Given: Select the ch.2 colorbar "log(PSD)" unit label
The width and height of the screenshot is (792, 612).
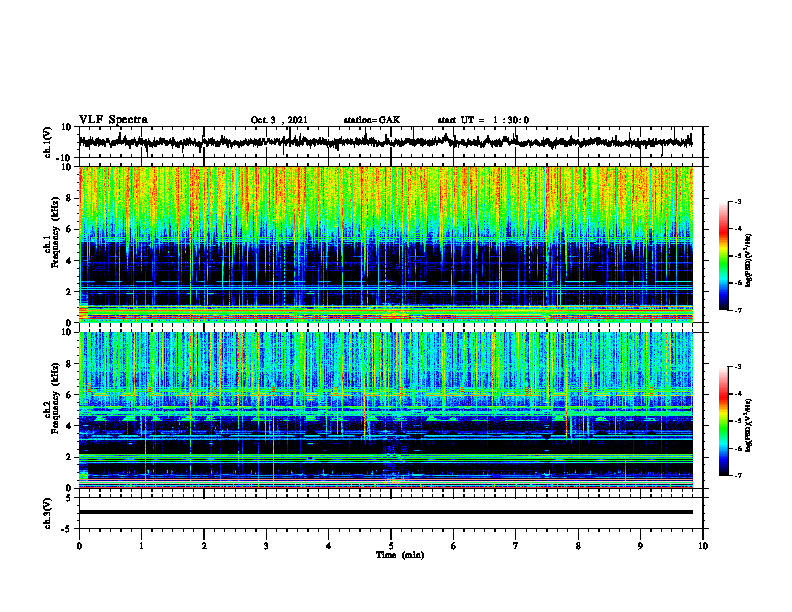Looking at the screenshot, I should (x=749, y=425).
